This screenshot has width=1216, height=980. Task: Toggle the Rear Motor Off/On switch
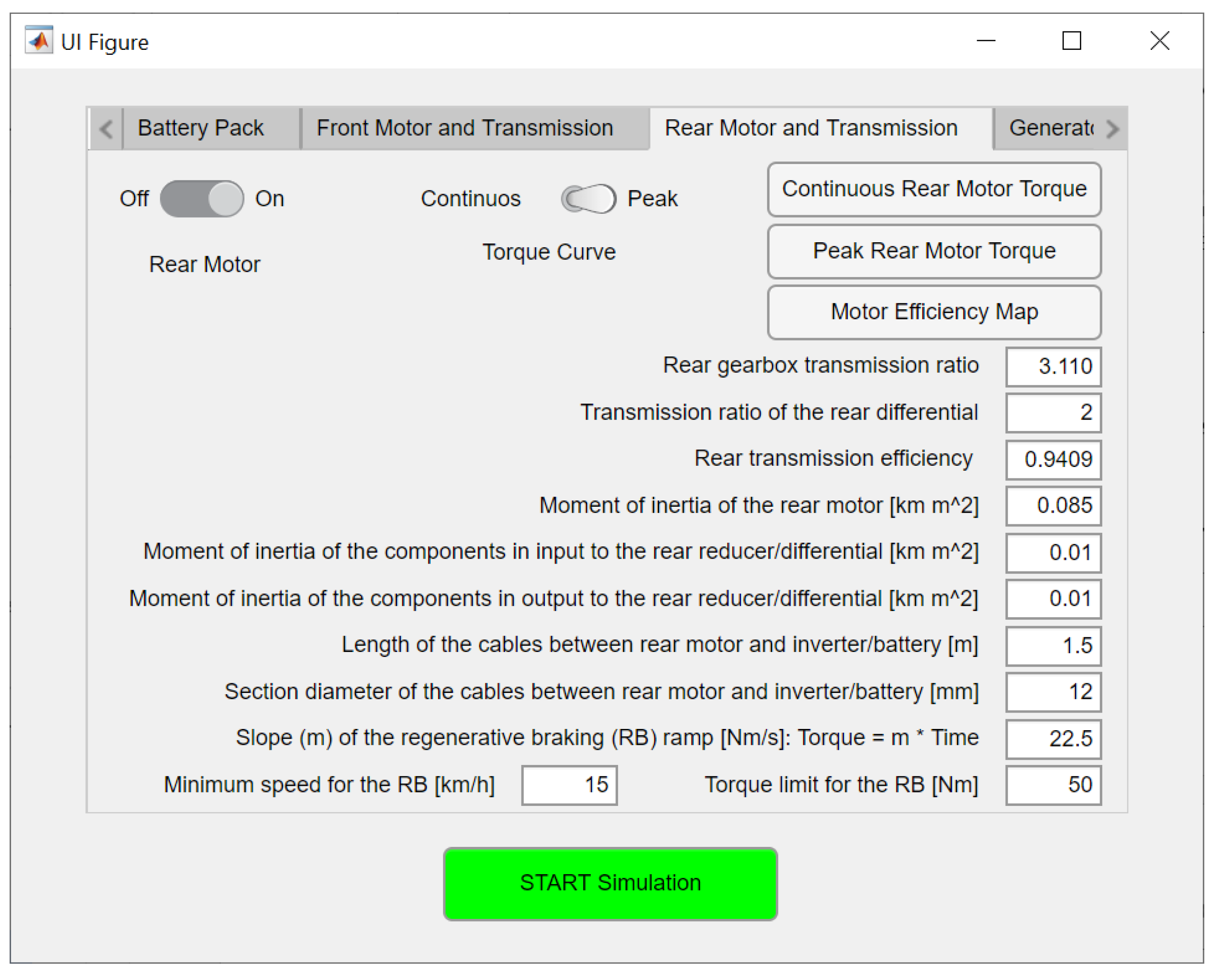[202, 199]
